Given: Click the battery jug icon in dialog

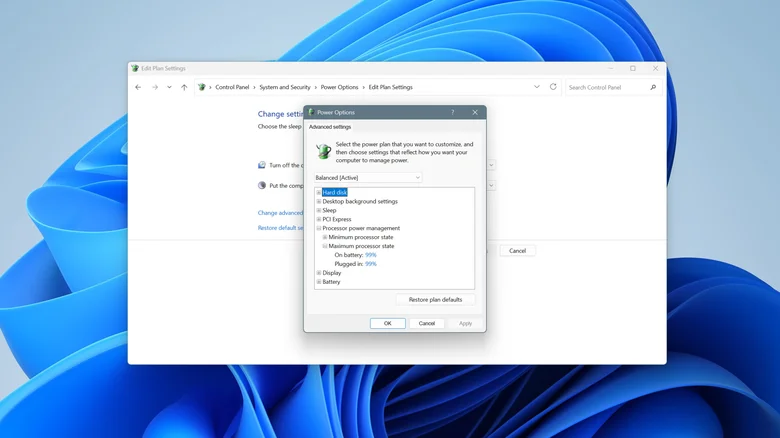Looking at the screenshot, I should pos(323,151).
